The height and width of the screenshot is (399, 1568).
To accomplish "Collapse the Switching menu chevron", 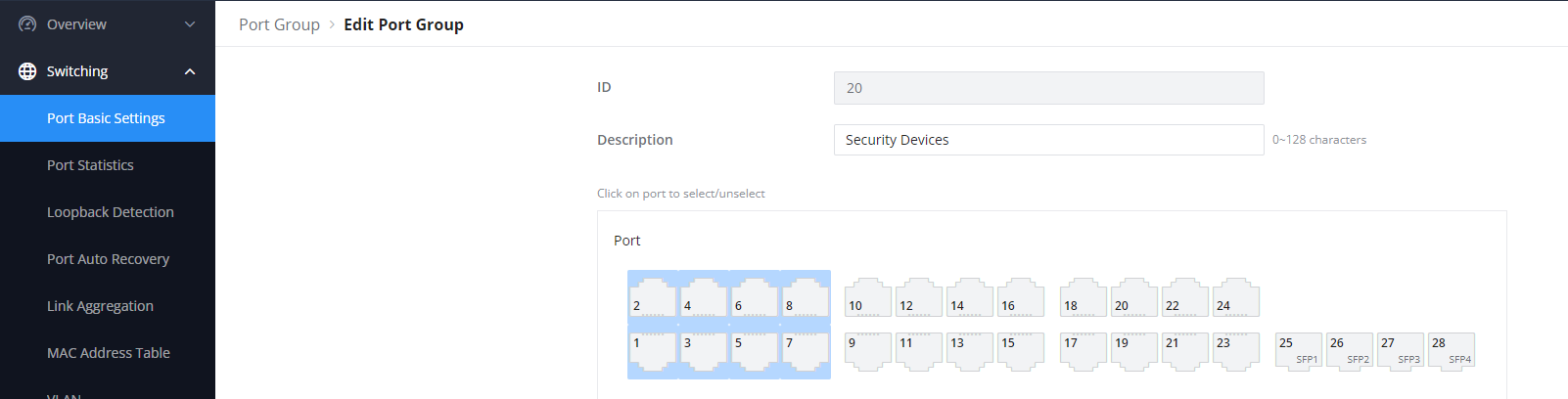I will pyautogui.click(x=190, y=71).
